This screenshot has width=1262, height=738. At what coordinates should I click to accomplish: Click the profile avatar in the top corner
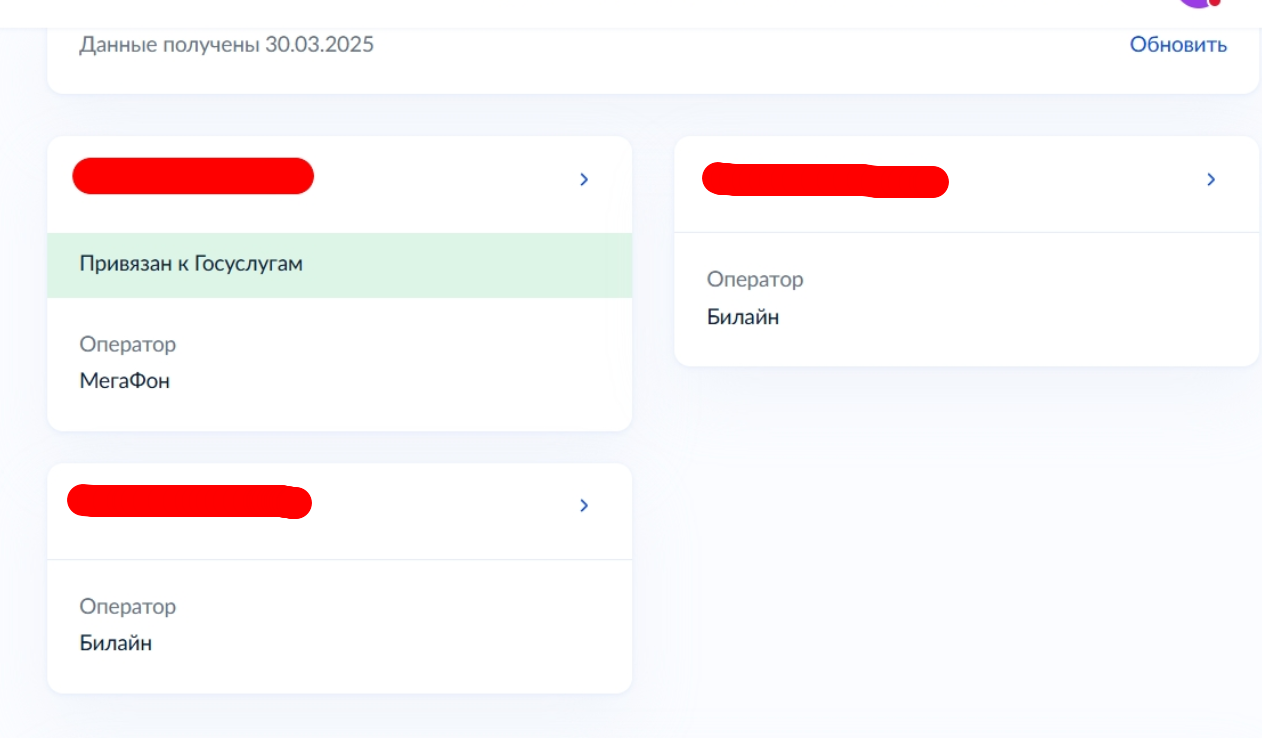coord(1194,3)
